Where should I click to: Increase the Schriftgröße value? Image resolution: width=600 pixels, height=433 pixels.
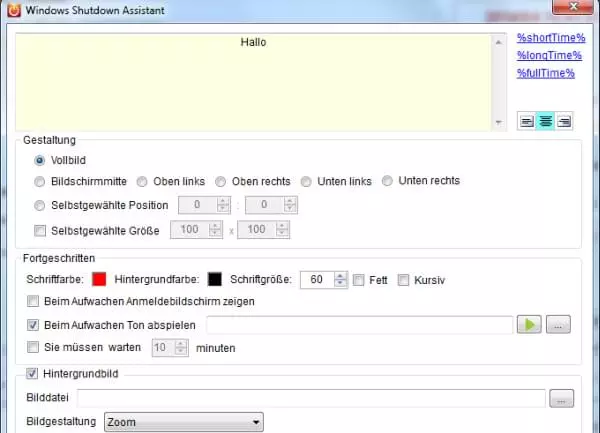coord(340,276)
